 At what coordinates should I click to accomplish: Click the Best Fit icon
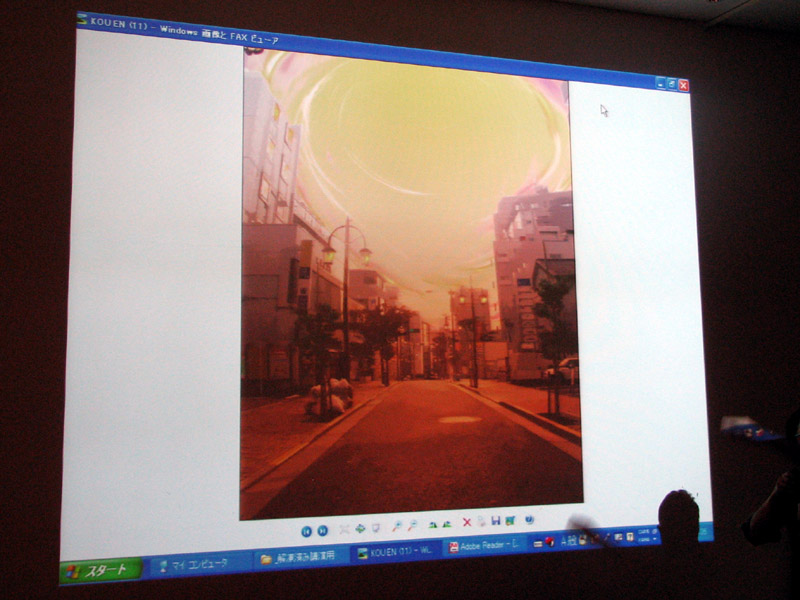pyautogui.click(x=345, y=529)
